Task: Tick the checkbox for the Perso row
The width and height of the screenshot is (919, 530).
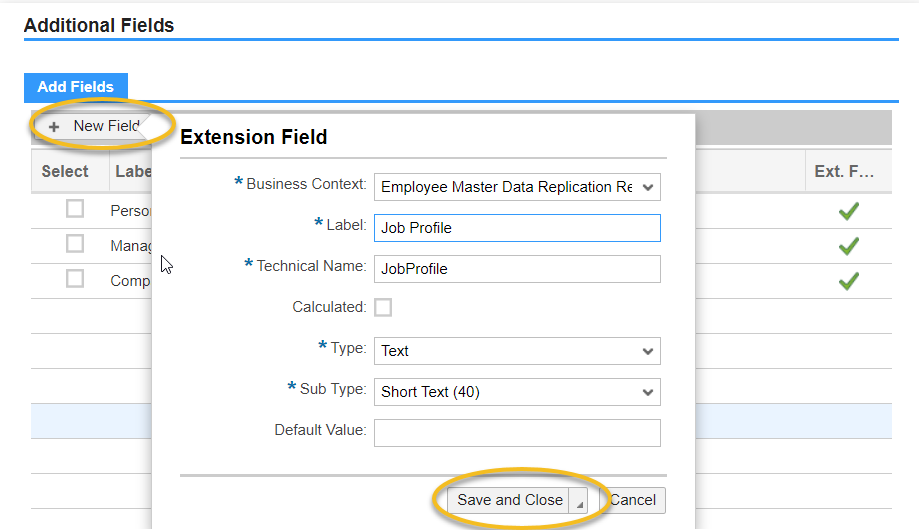Action: [x=75, y=209]
